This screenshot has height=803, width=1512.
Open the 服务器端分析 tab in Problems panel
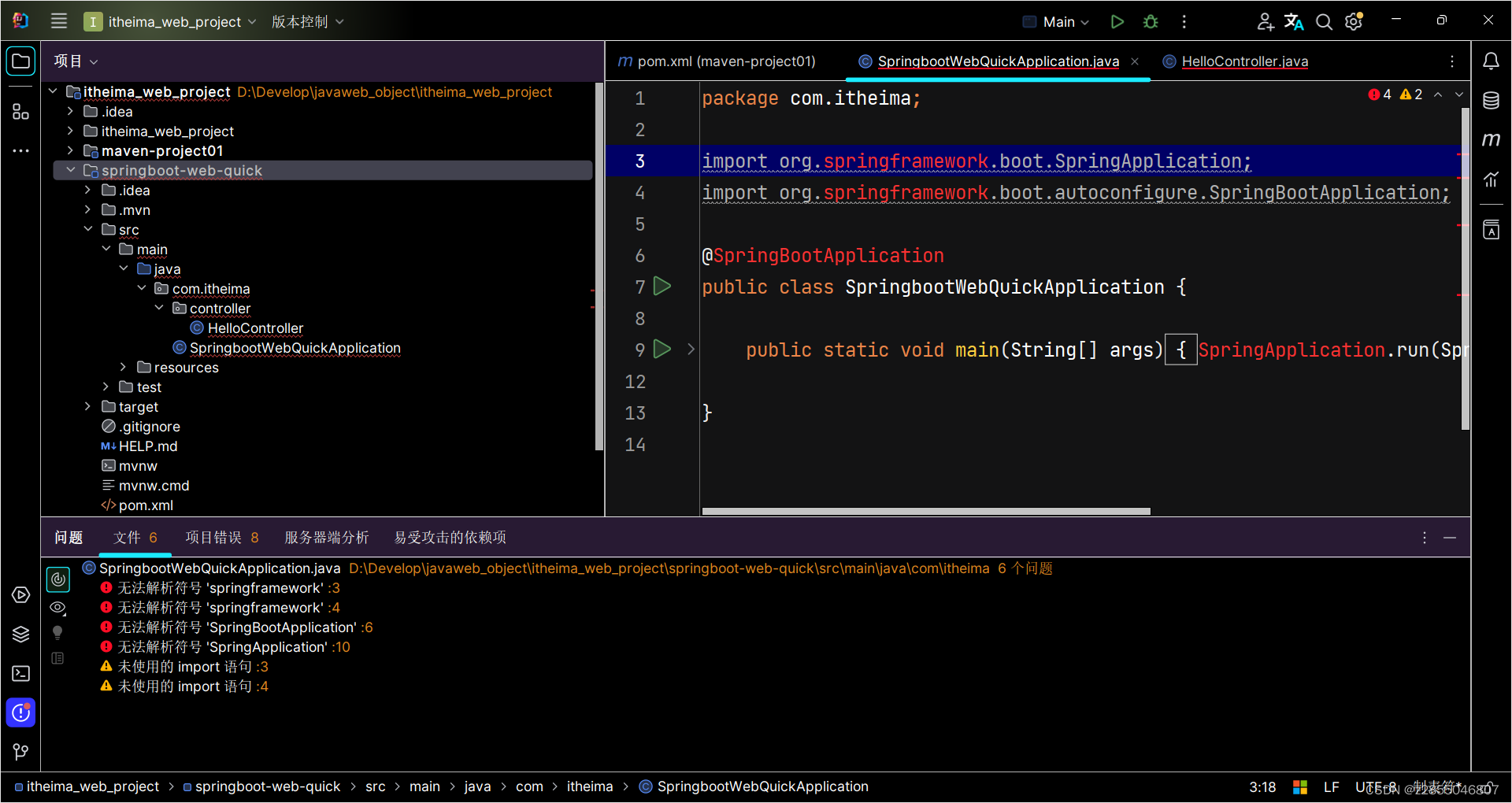(326, 537)
